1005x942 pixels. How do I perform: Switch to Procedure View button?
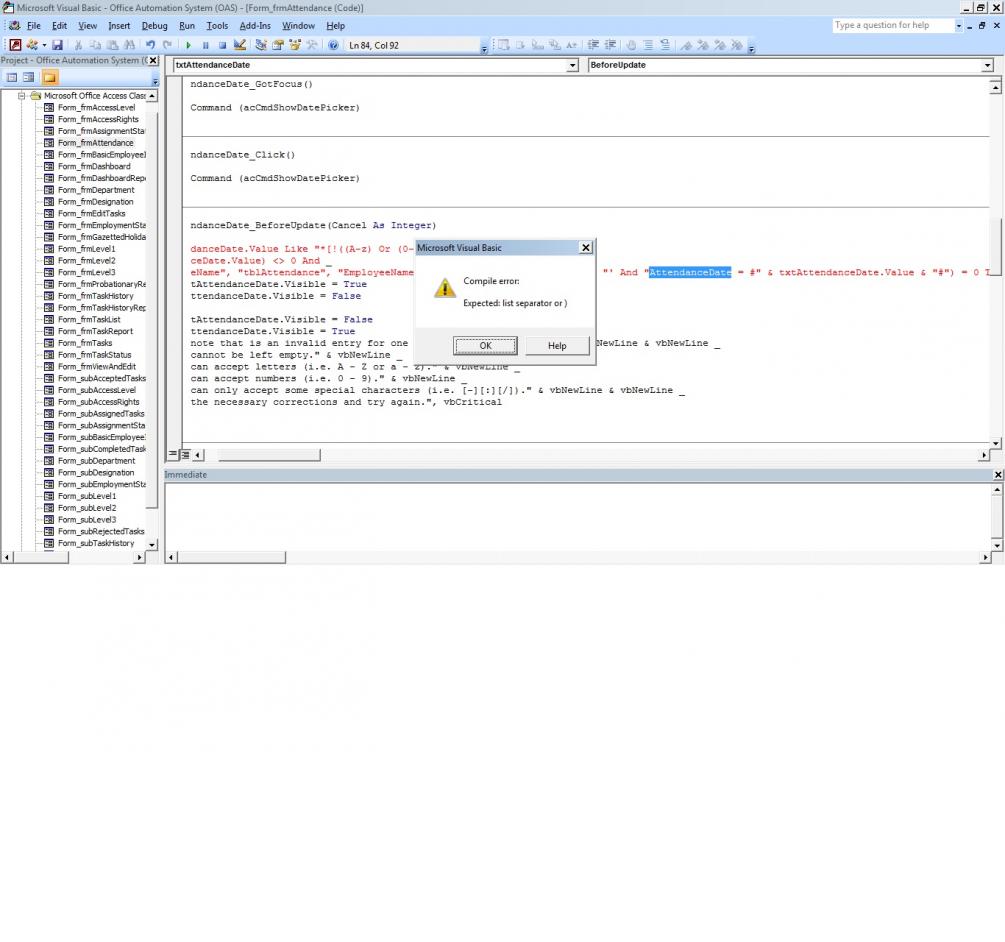tap(173, 454)
